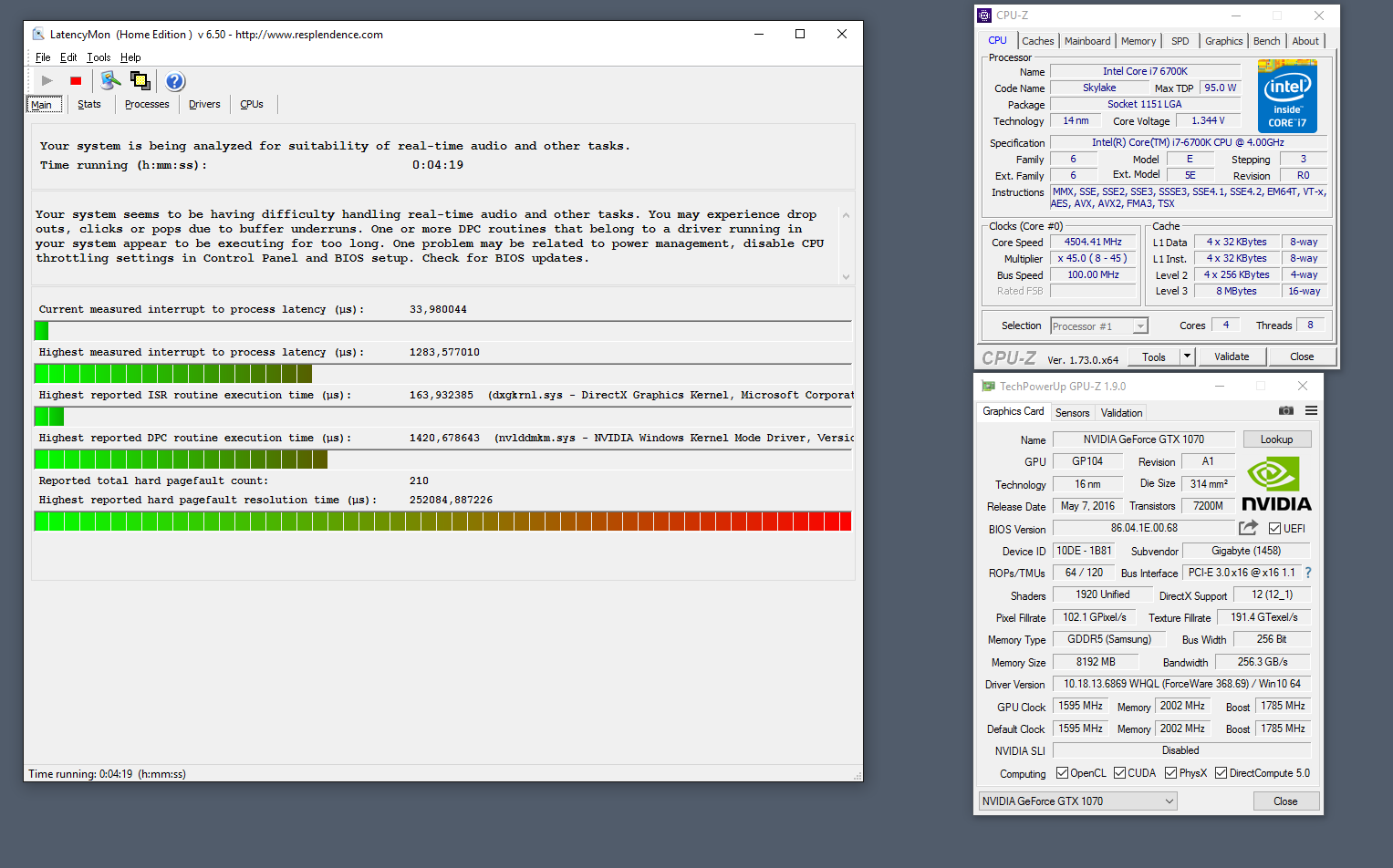The image size is (1393, 868).
Task: Click the CPU-Z Close button
Action: [1302, 356]
